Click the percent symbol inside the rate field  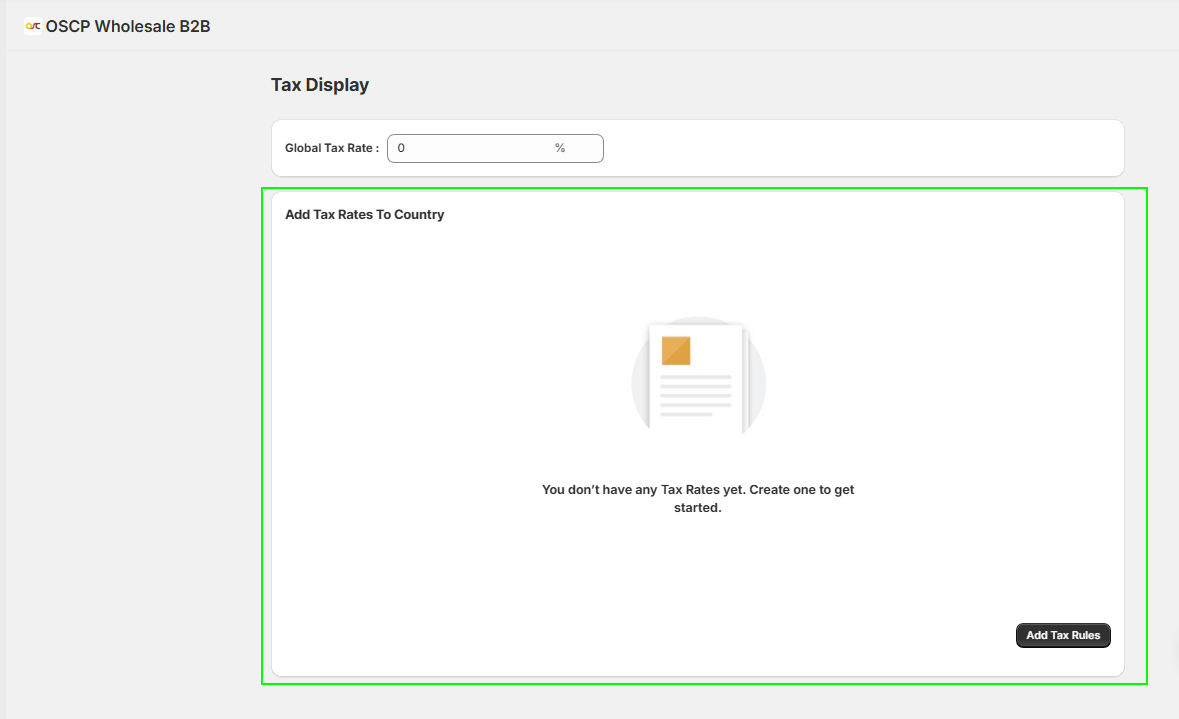tap(562, 148)
